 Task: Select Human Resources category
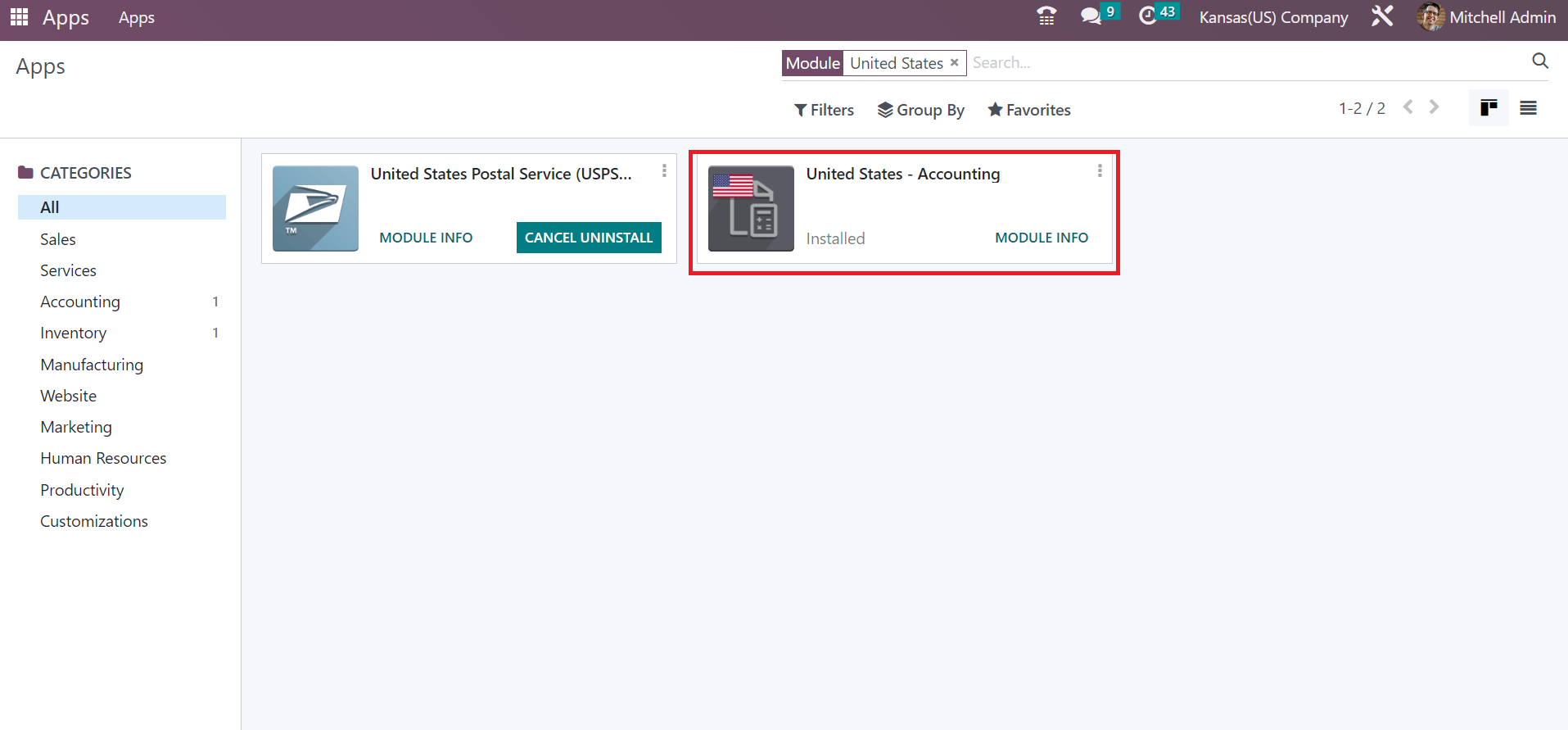[x=122, y=458]
